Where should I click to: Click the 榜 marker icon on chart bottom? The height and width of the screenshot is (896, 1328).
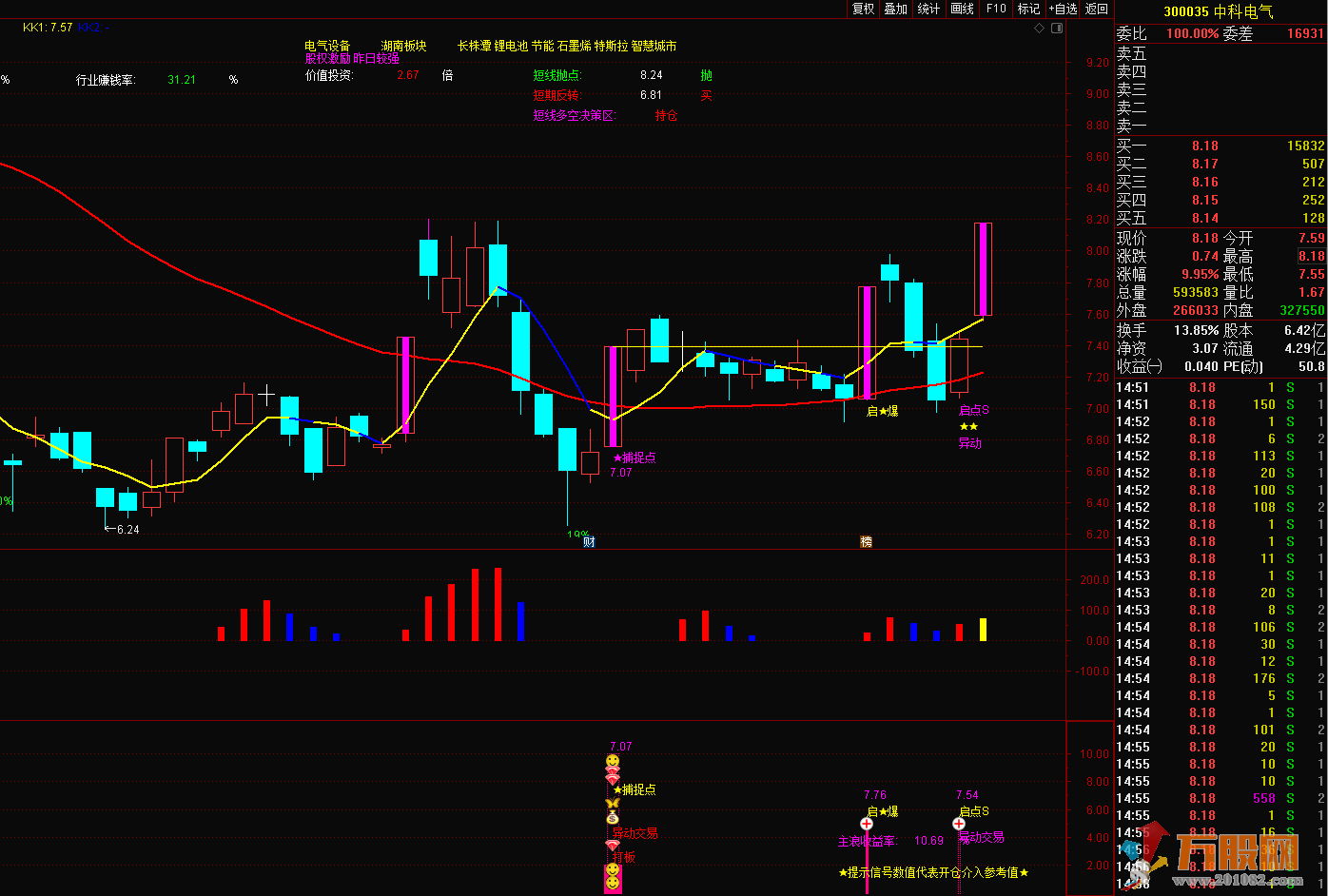tap(866, 542)
